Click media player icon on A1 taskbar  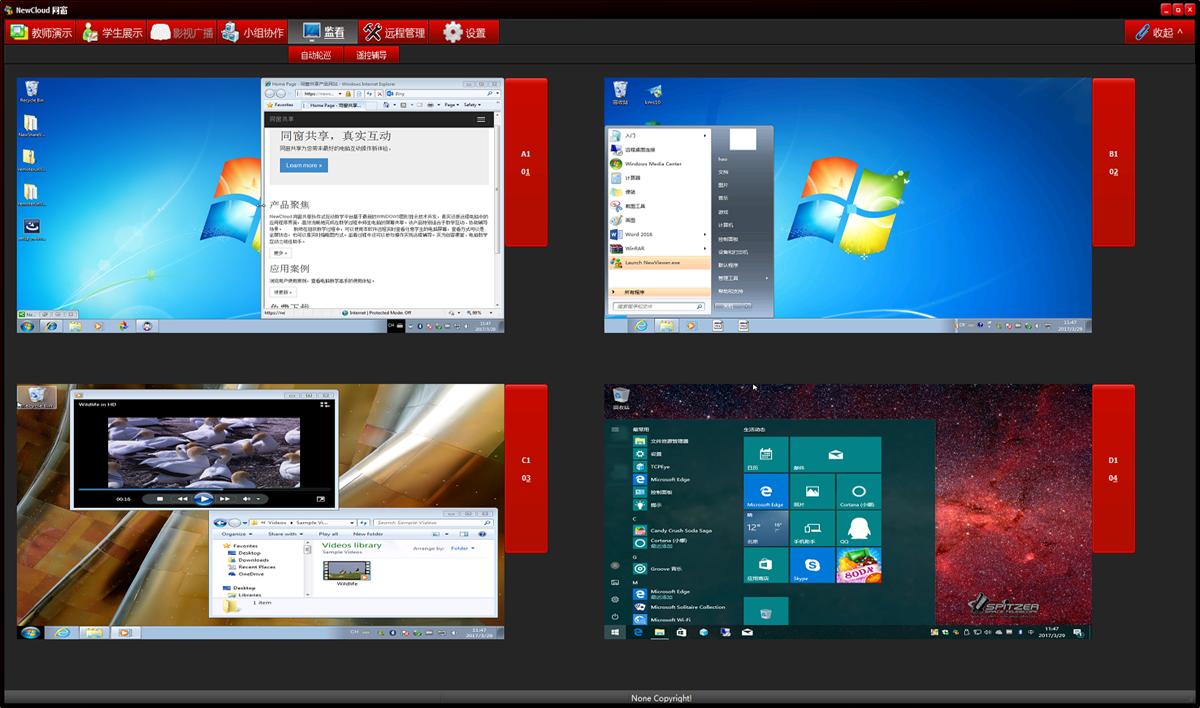point(98,326)
